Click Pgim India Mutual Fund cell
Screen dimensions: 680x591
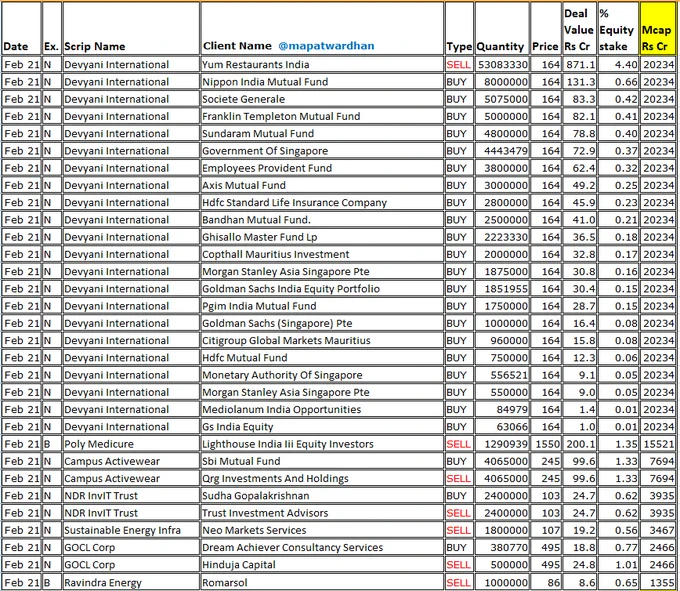click(322, 306)
